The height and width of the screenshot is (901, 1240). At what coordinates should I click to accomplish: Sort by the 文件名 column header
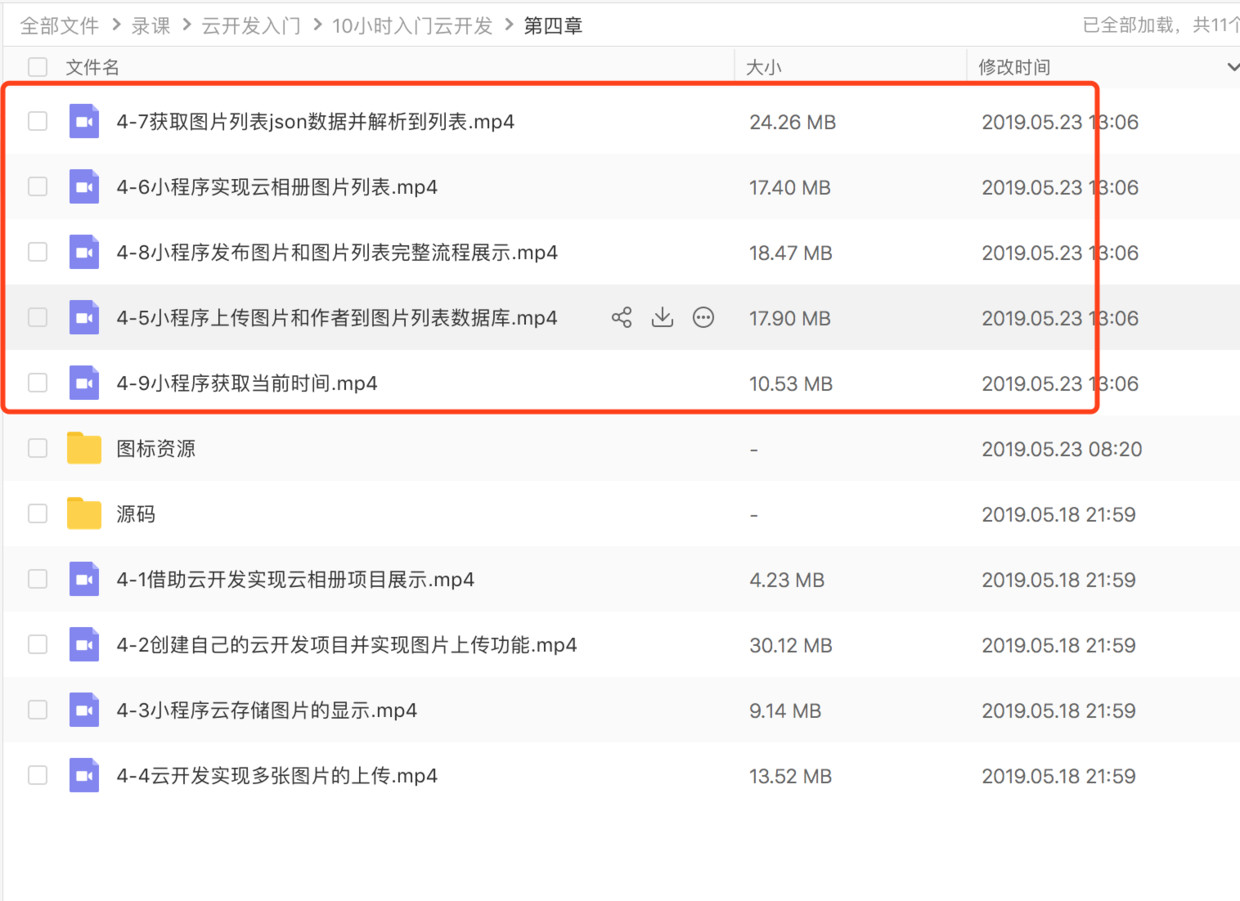92,67
